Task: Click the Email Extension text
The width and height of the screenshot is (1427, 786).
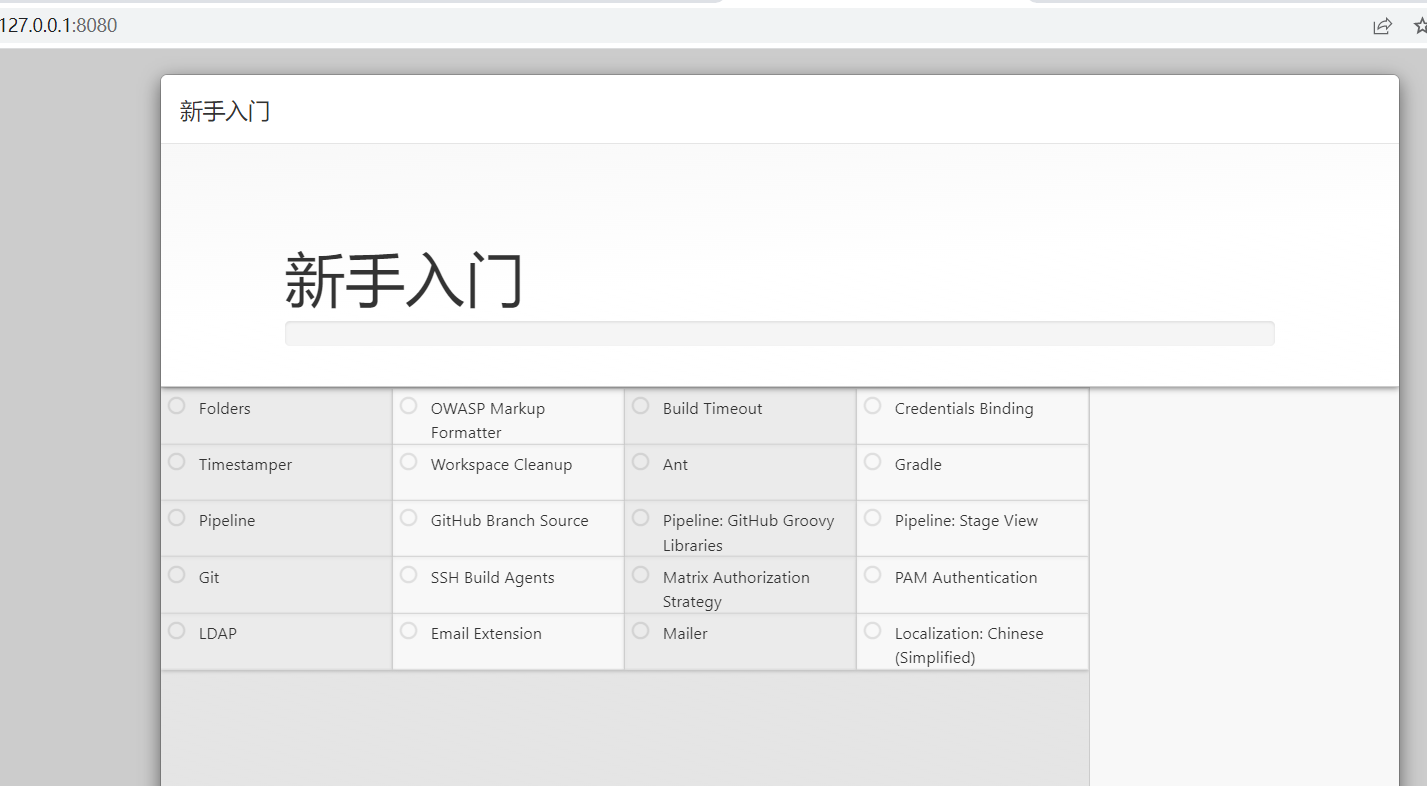Action: 486,633
